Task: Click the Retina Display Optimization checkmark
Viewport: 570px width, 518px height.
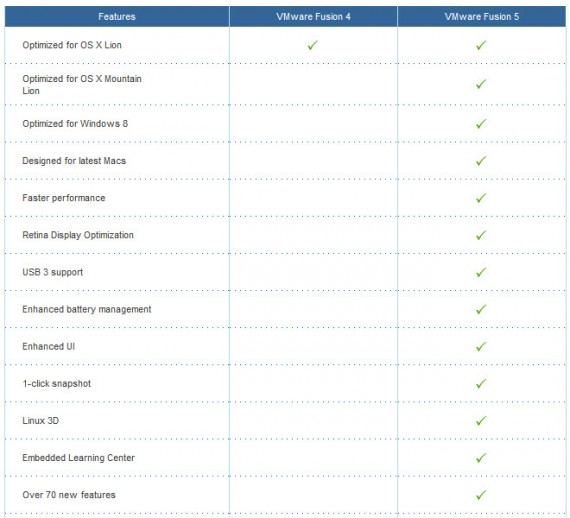Action: (x=481, y=235)
